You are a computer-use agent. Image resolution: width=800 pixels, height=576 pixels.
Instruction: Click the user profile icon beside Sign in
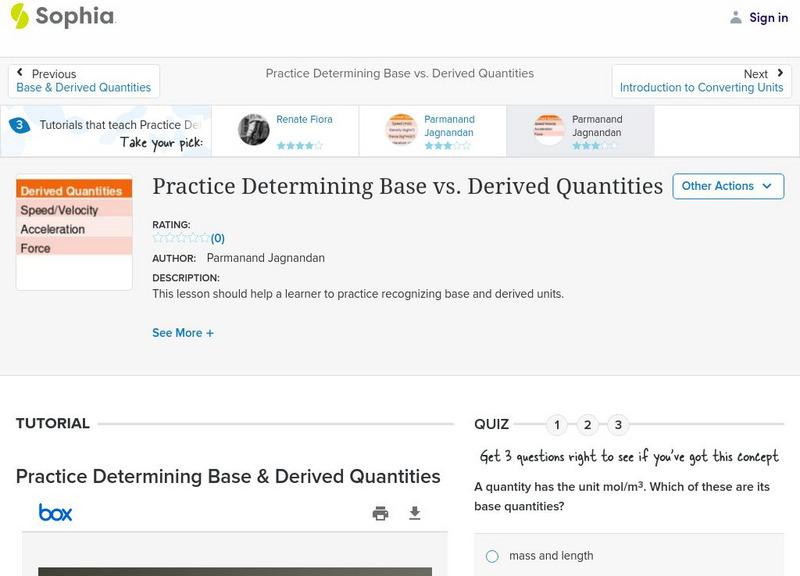pyautogui.click(x=735, y=17)
